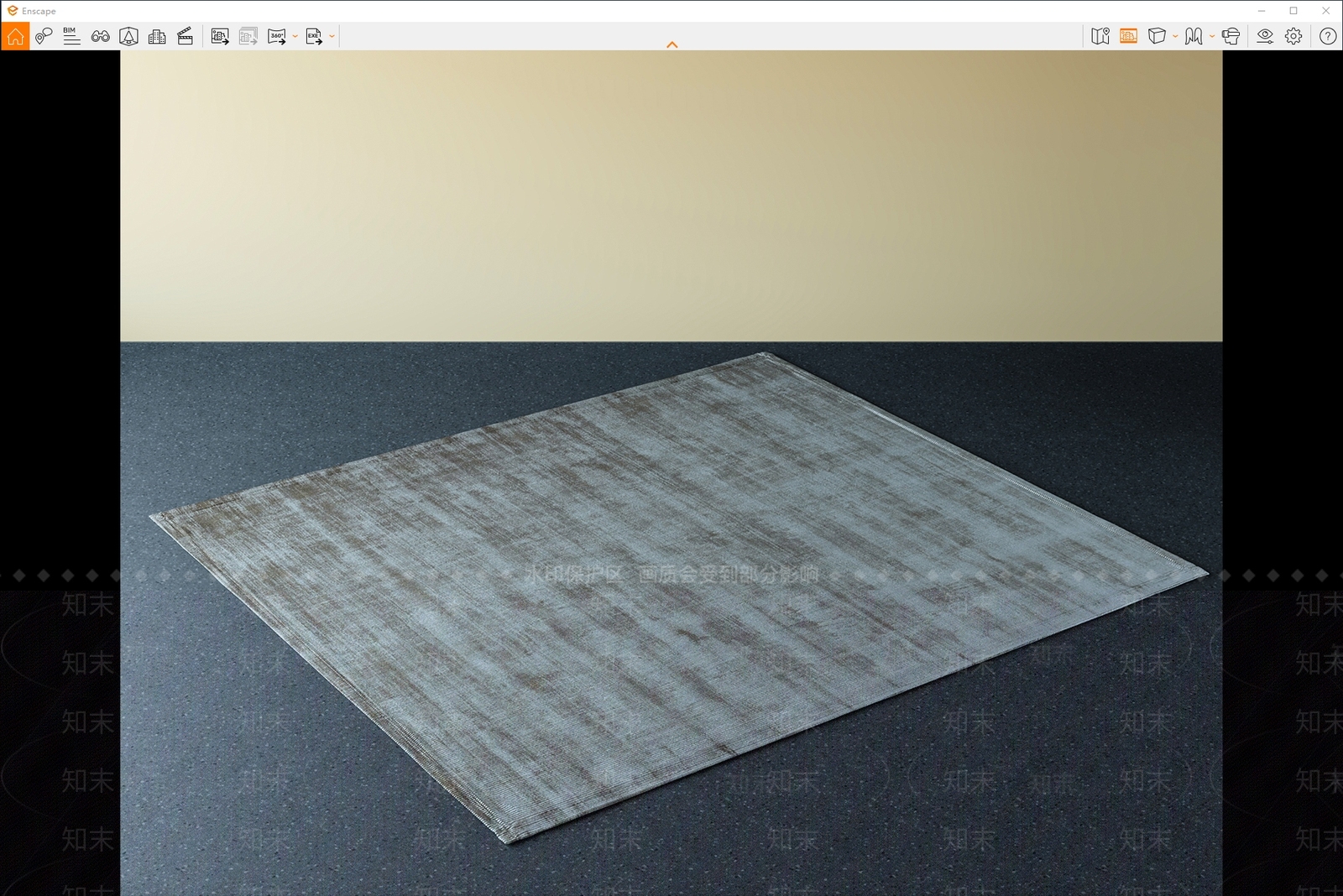
Task: Open the navigation mode dropdown arrow
Action: [x=1212, y=36]
